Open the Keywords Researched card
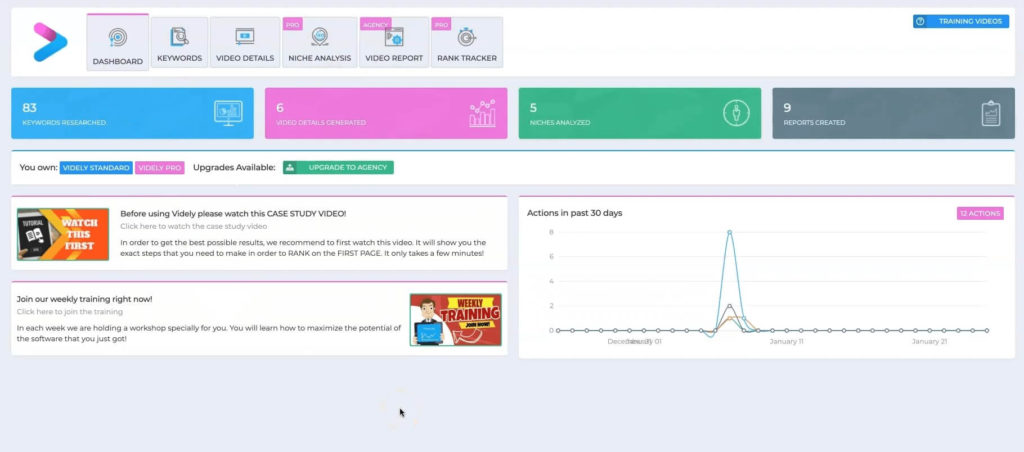1024x452 pixels. (133, 113)
